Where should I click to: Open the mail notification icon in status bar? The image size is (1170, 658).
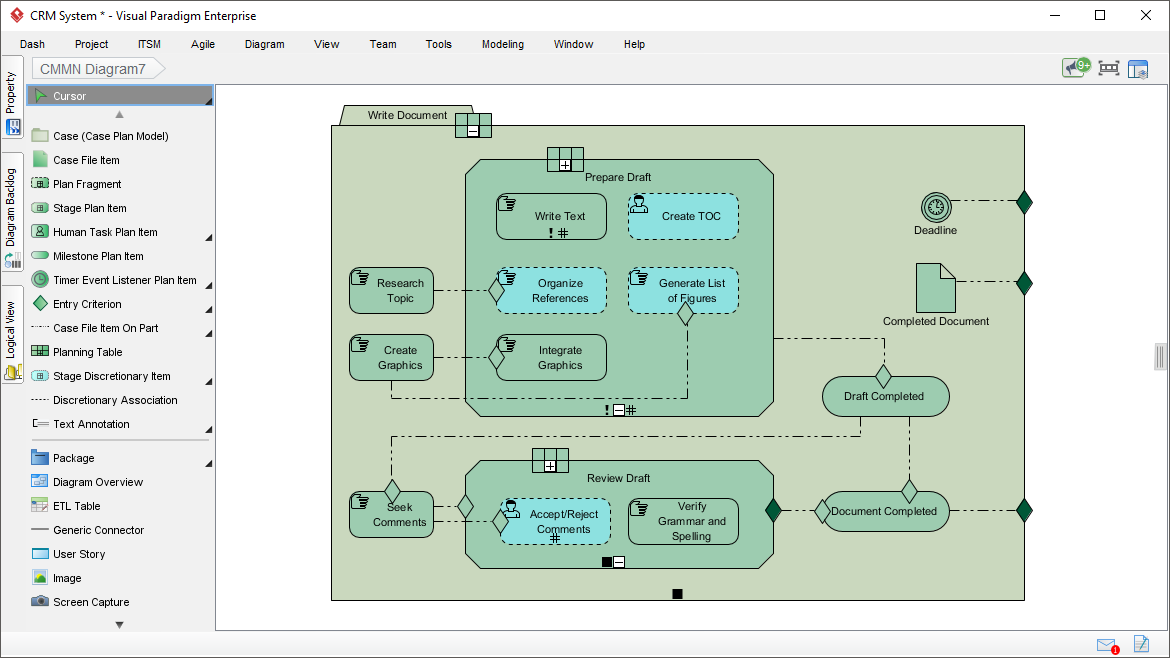click(1106, 645)
